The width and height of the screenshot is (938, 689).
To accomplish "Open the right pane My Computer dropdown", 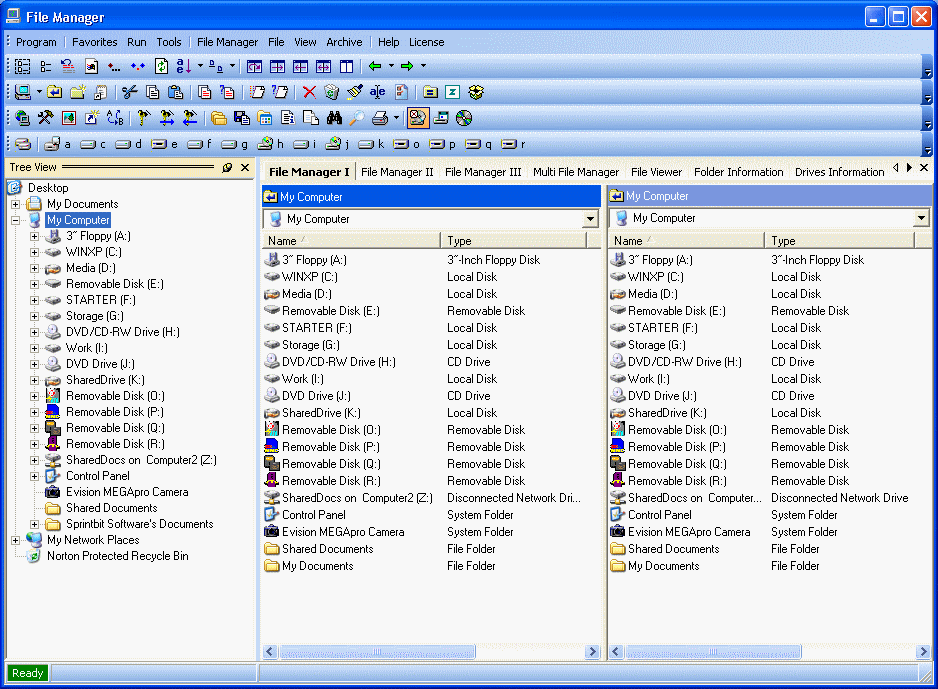I will 921,218.
